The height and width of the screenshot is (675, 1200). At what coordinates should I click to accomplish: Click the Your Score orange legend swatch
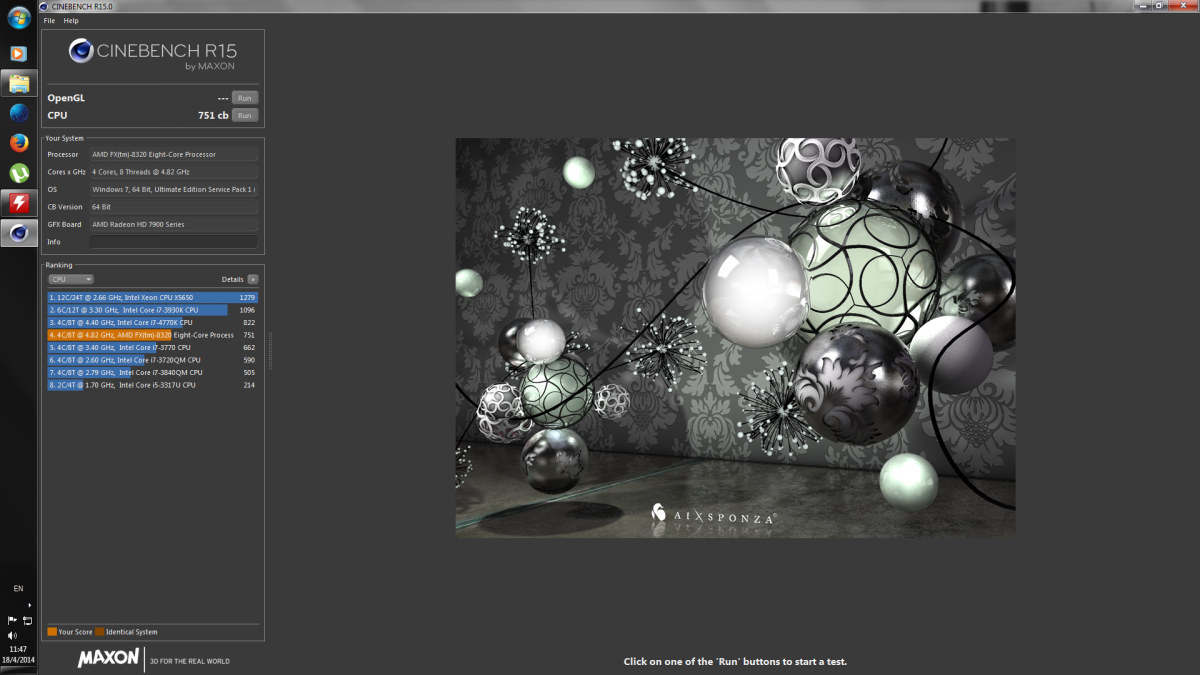[52, 632]
